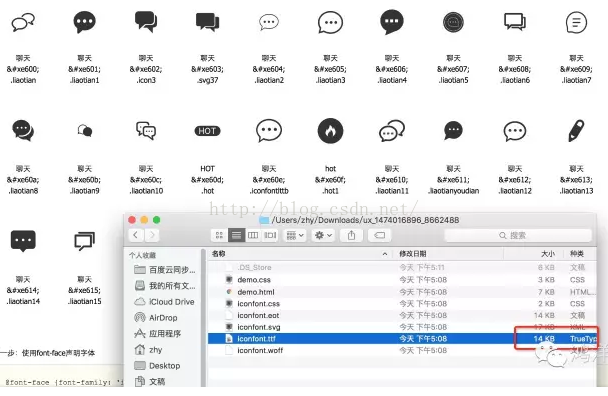The image size is (608, 396).
Task: Select the tiny .liaotian9 icon
Action: point(85,131)
